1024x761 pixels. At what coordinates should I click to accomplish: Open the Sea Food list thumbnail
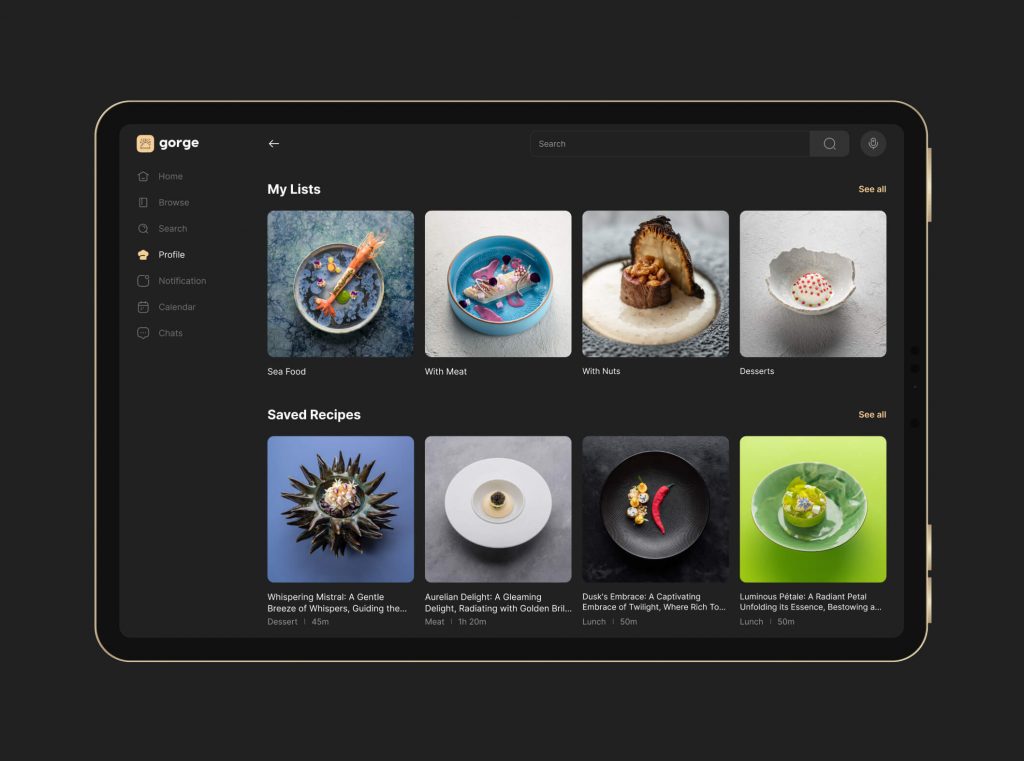click(340, 283)
